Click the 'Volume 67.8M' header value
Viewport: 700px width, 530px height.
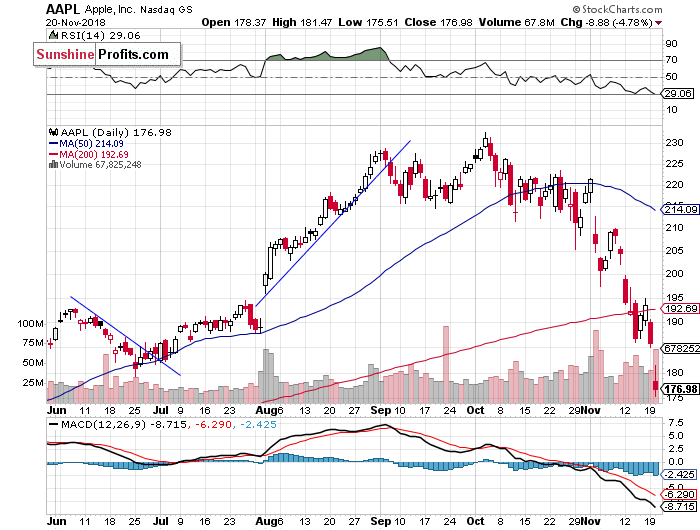click(x=517, y=22)
